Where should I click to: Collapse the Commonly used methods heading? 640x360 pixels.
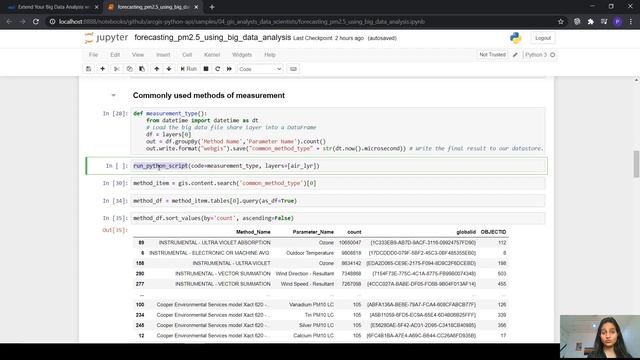click(113, 96)
